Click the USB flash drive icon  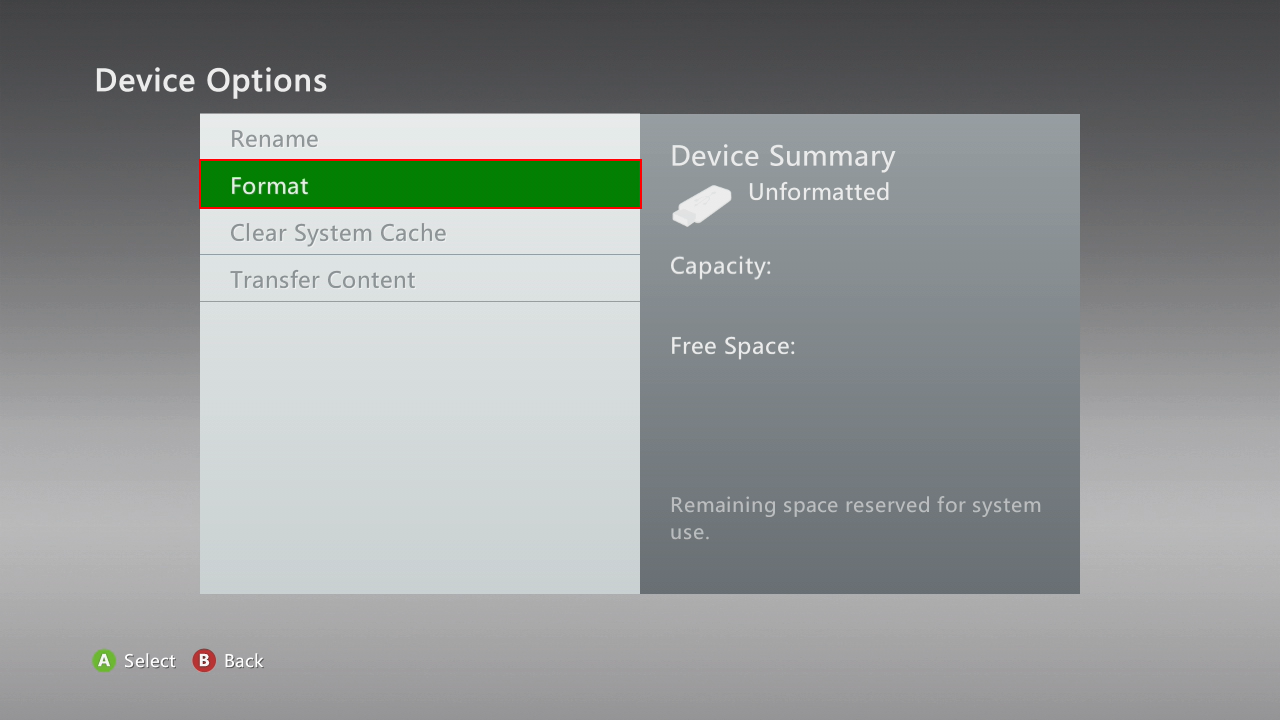(x=701, y=206)
